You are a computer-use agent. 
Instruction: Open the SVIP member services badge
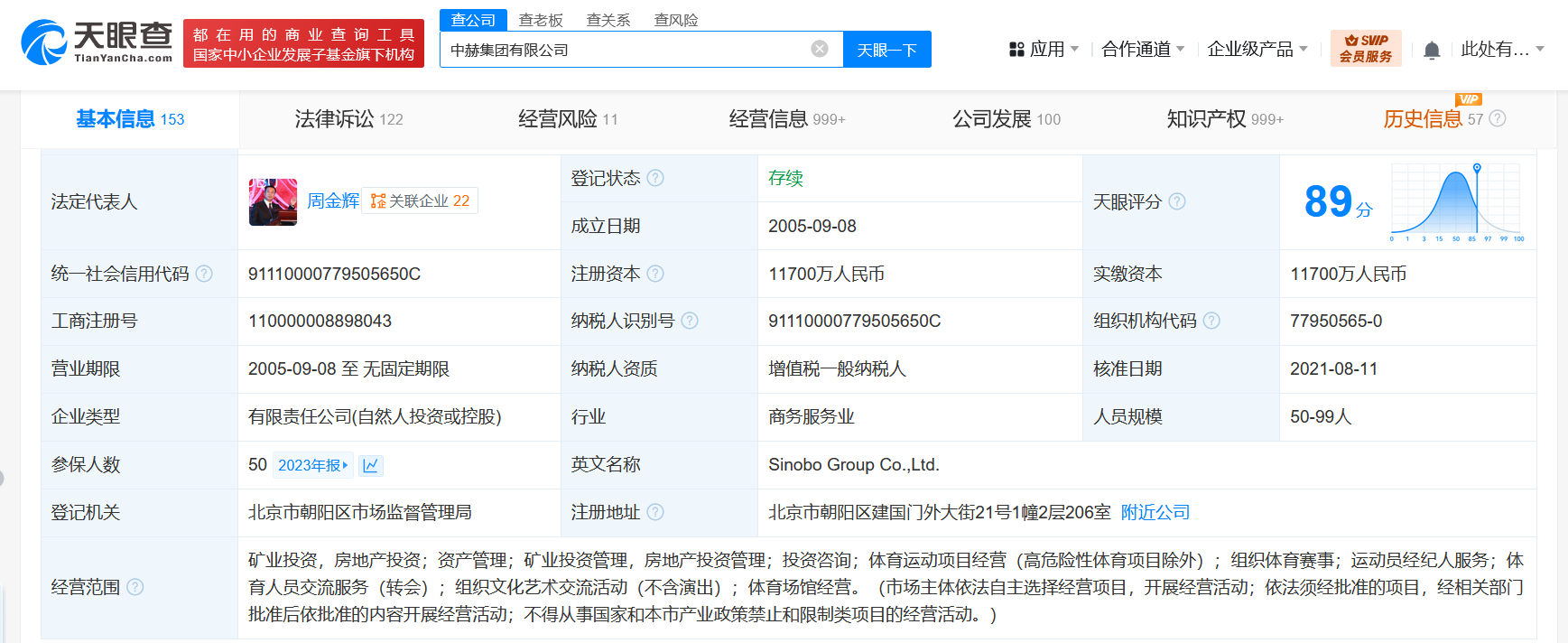click(1366, 49)
